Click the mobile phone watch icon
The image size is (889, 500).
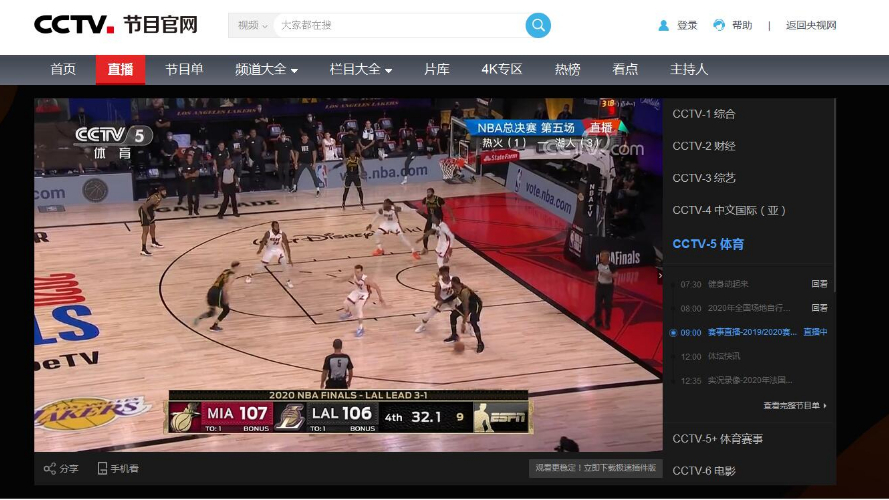(x=103, y=468)
